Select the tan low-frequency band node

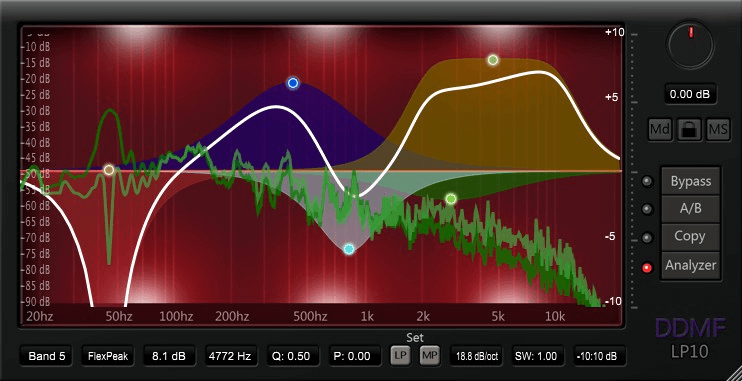[x=109, y=170]
